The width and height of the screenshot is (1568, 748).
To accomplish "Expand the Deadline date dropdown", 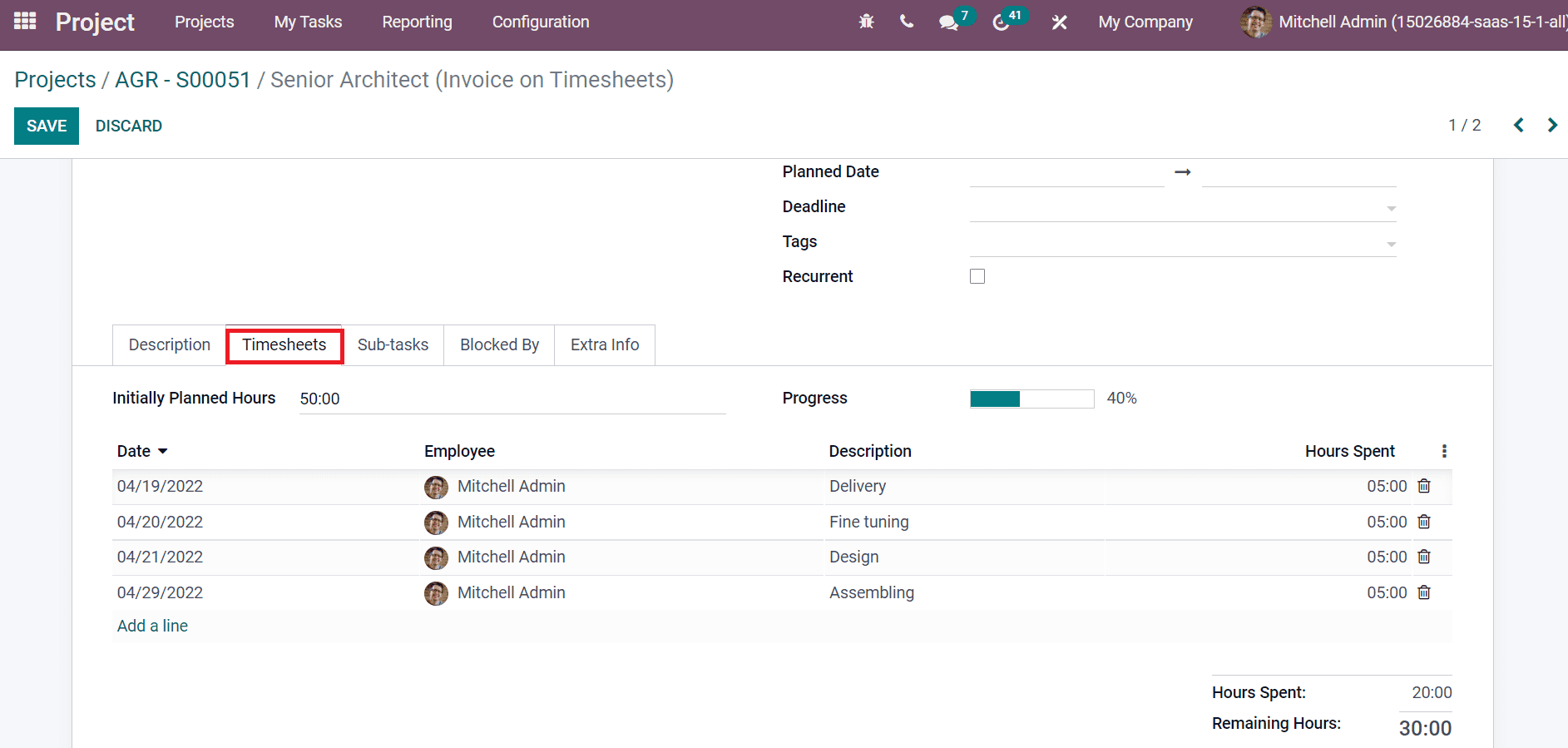I will (1391, 208).
